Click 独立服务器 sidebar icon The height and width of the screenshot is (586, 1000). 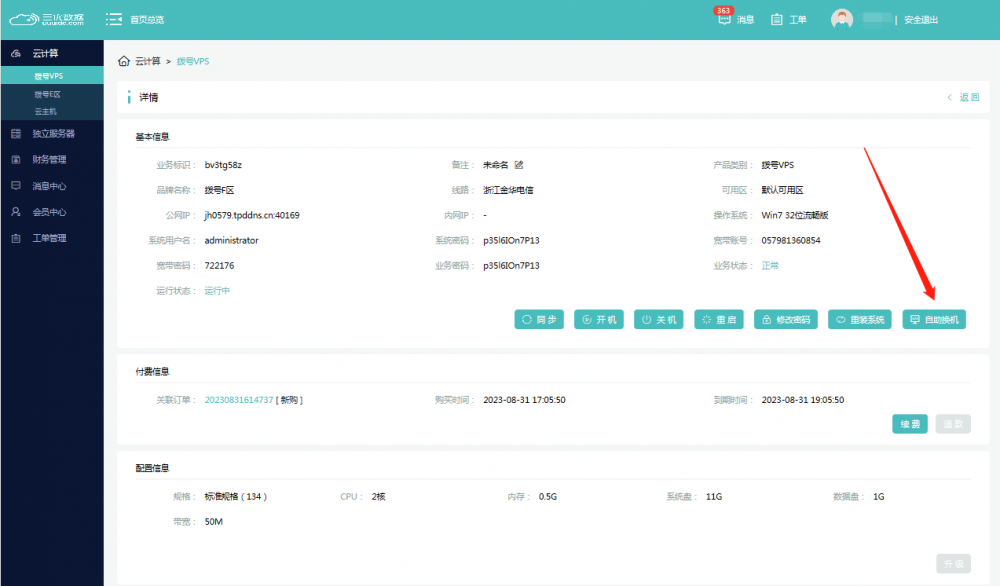pos(17,133)
